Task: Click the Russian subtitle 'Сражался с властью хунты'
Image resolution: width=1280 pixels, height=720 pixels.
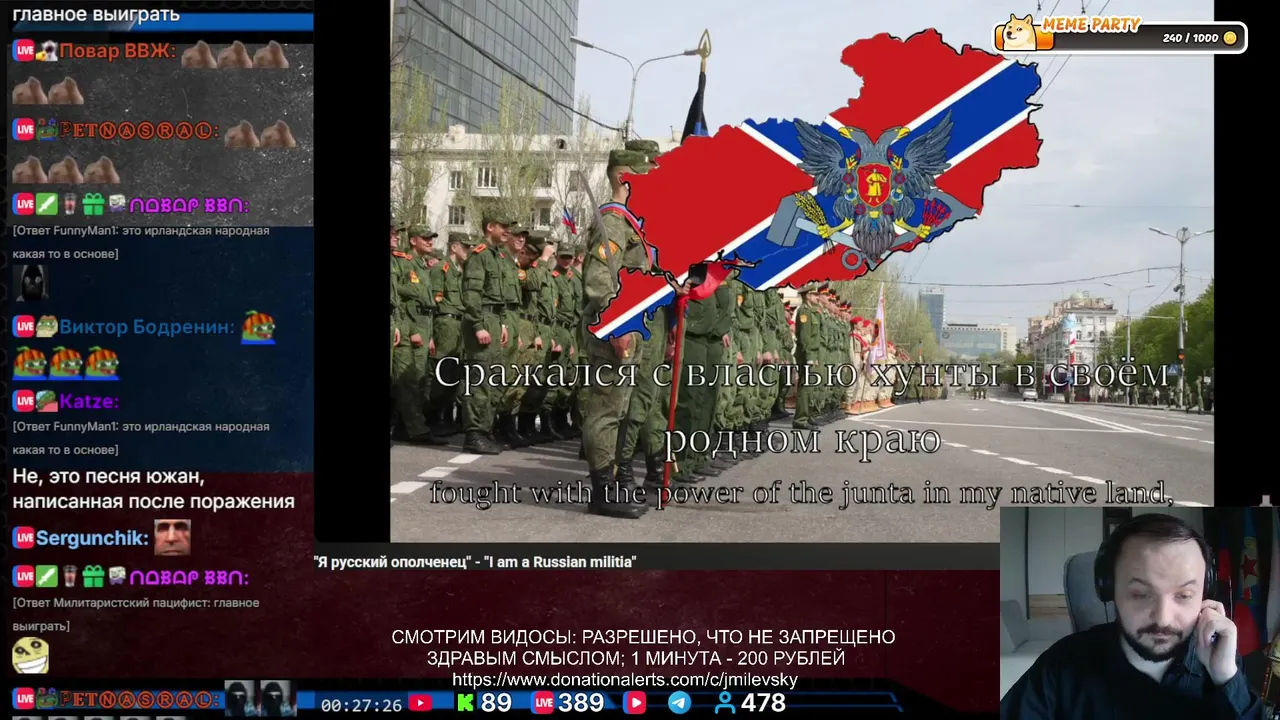Action: click(x=801, y=372)
